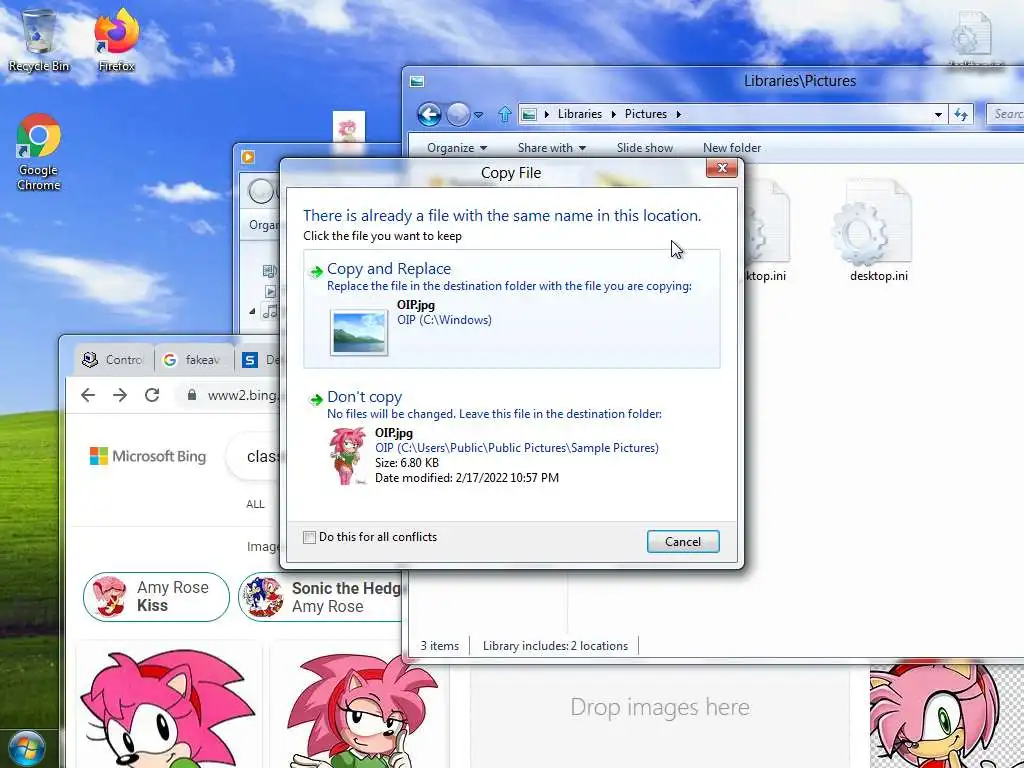Refresh the Explorer address bar
The height and width of the screenshot is (768, 1024).
(961, 114)
